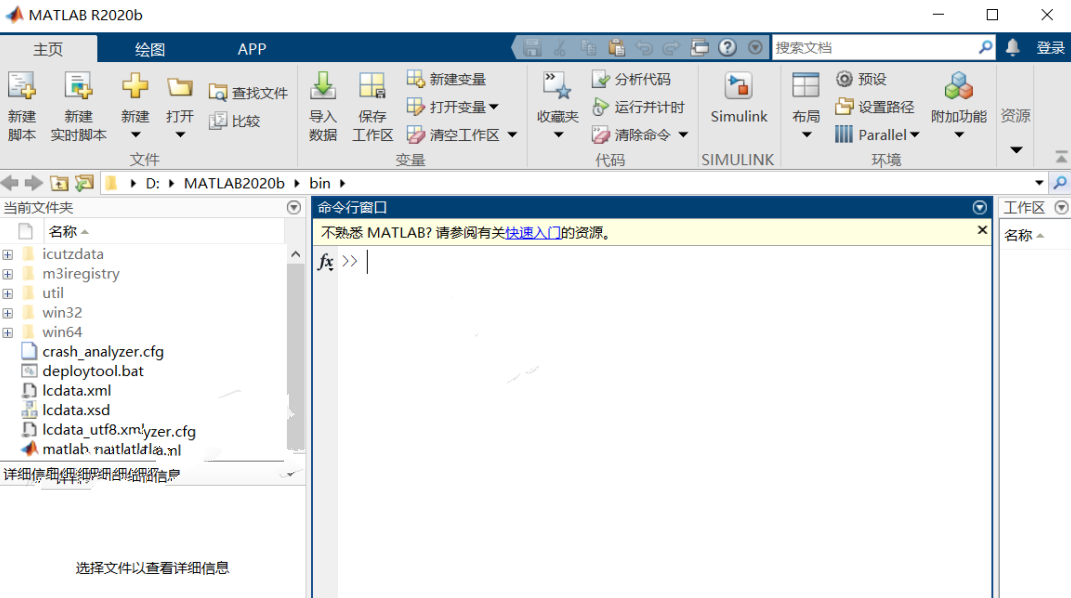
Task: Create a new script (新建脚本)
Action: tap(22, 107)
